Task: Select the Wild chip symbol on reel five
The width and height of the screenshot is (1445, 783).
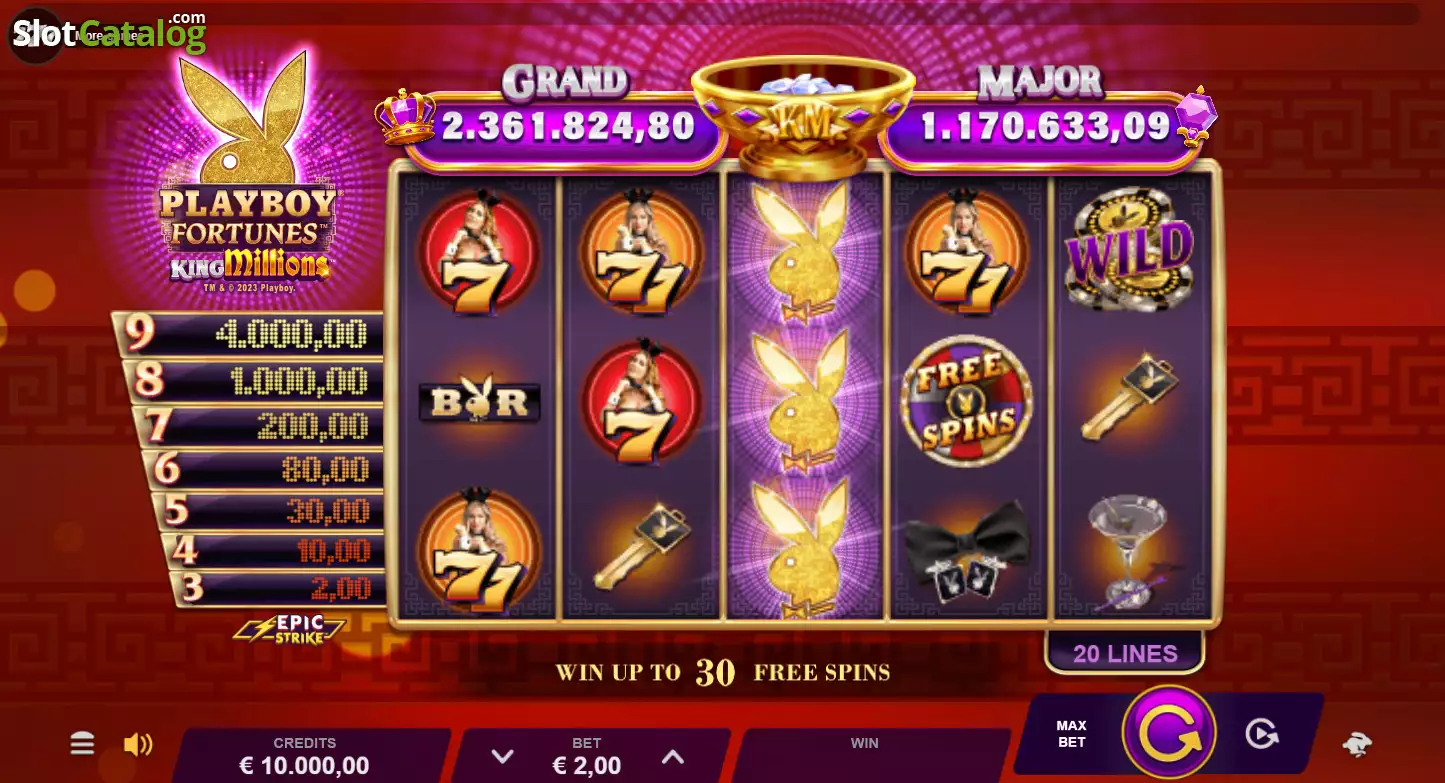Action: pos(1130,246)
